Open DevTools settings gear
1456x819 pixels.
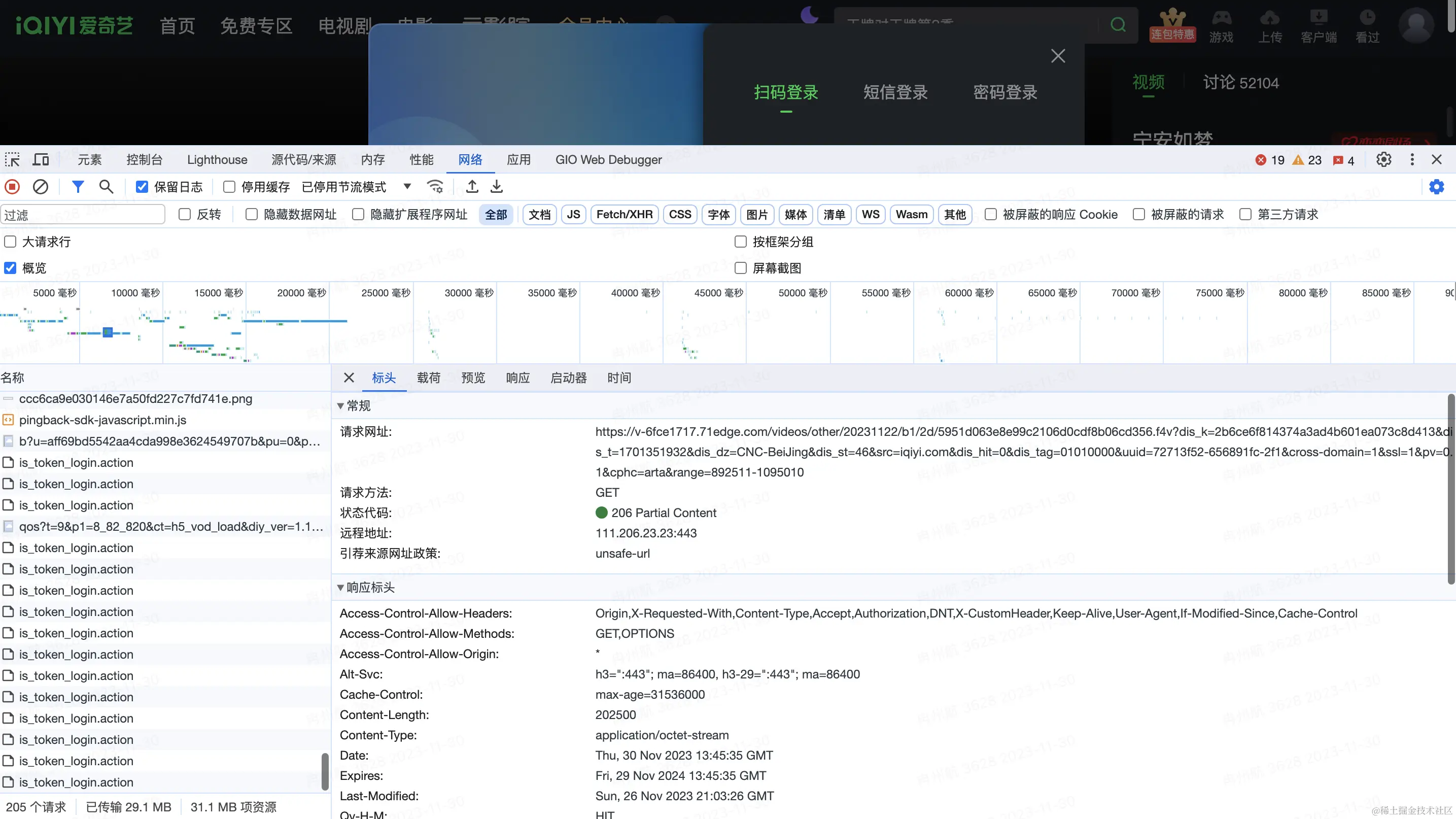pos(1383,159)
